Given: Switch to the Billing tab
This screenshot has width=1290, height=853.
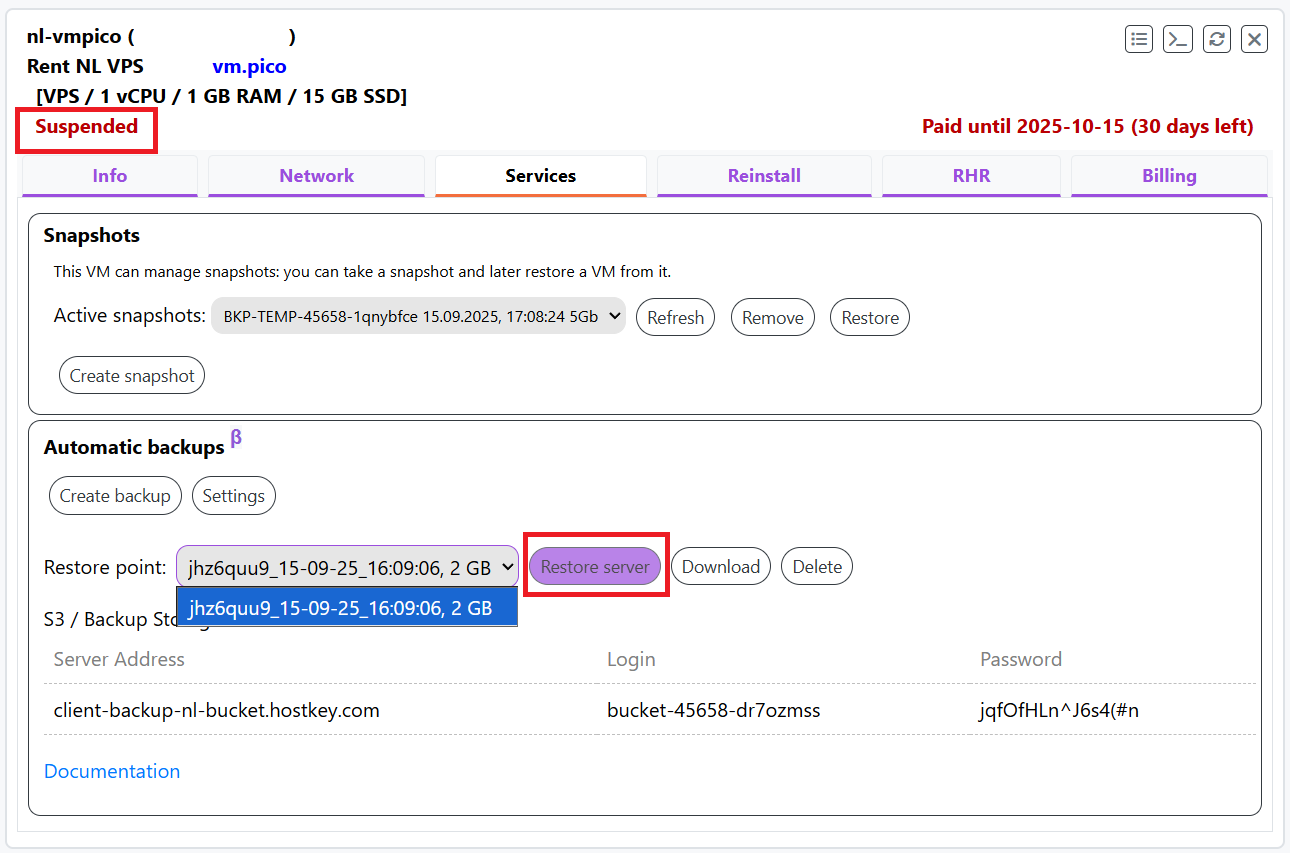Looking at the screenshot, I should 1169,176.
